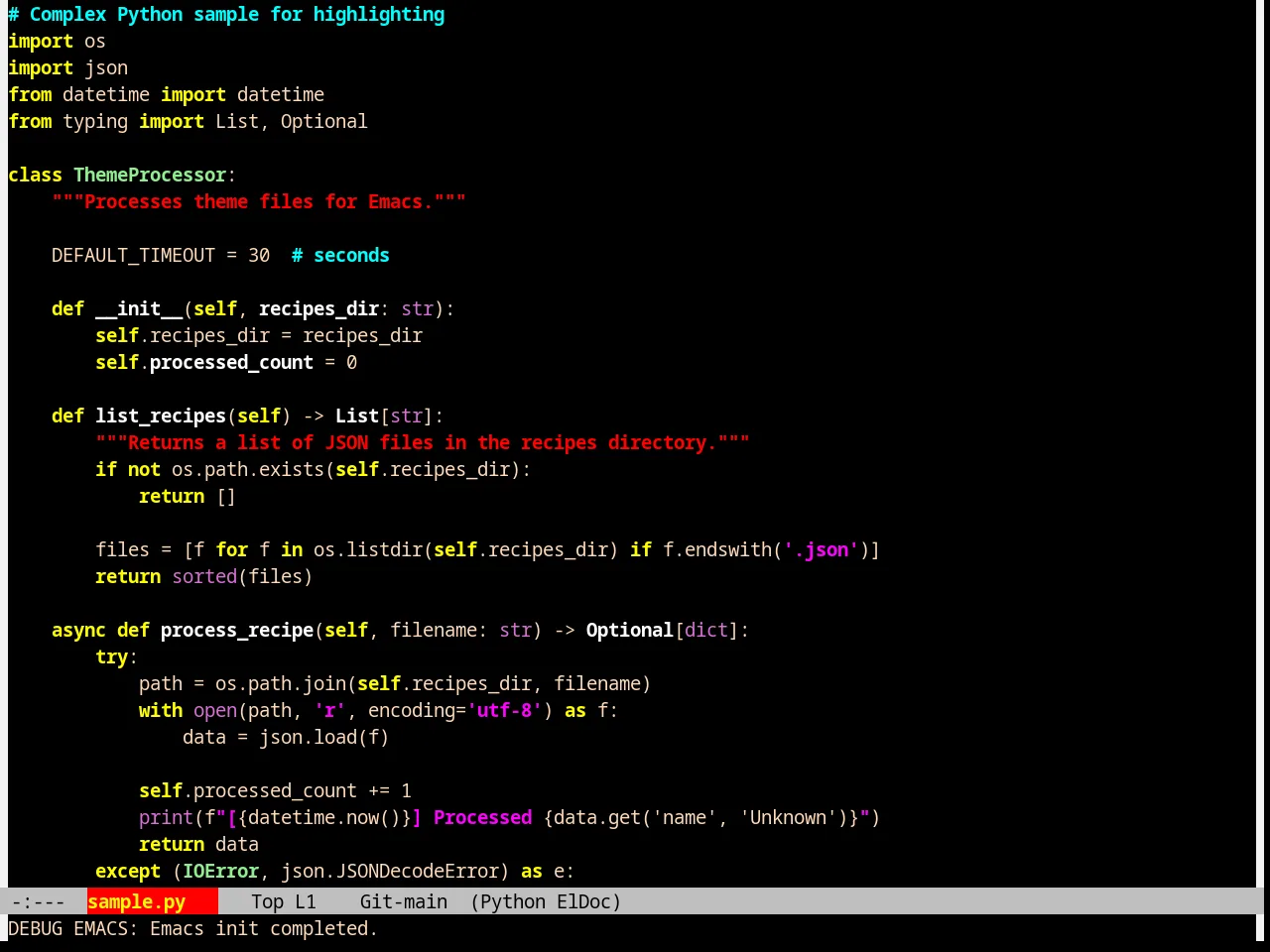Click the IOError exception name
The width and height of the screenshot is (1270, 952).
[220, 871]
